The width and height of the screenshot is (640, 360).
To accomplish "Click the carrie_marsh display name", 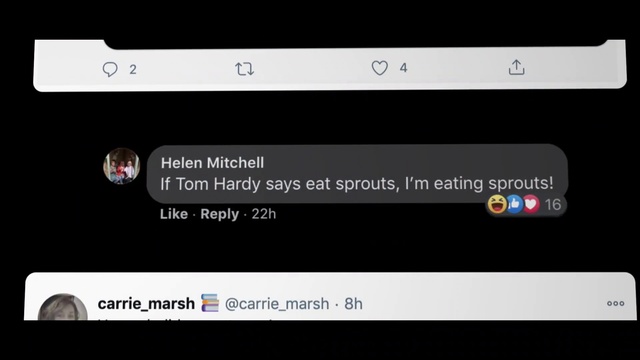I will point(146,304).
